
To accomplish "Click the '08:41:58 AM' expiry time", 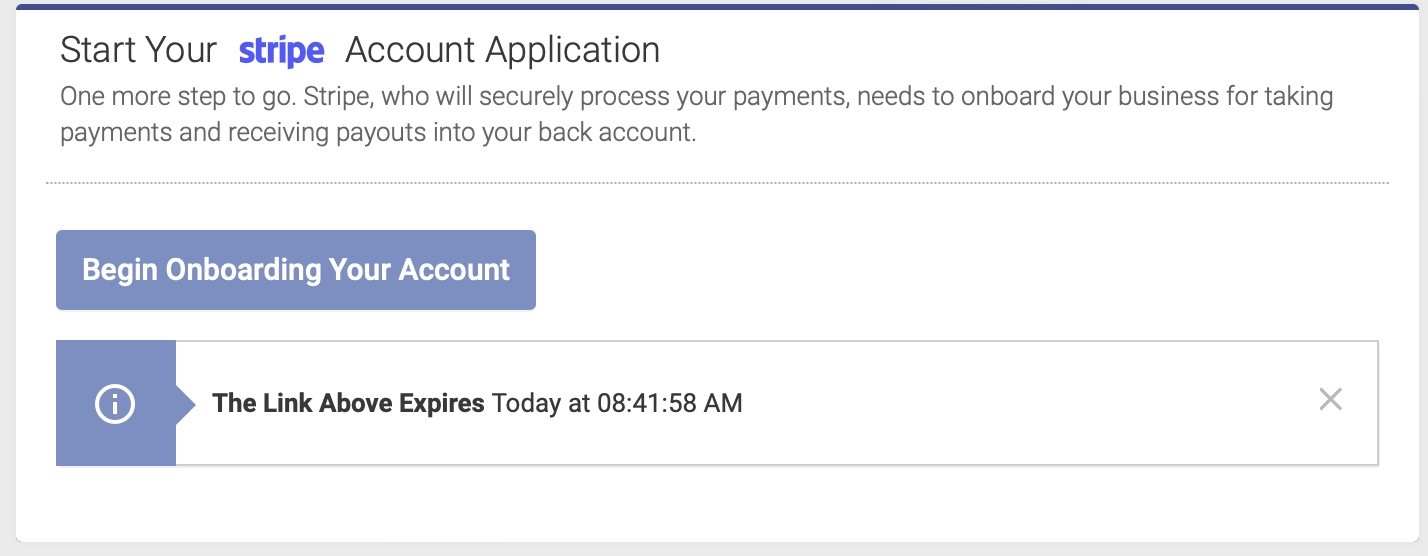I will point(670,404).
